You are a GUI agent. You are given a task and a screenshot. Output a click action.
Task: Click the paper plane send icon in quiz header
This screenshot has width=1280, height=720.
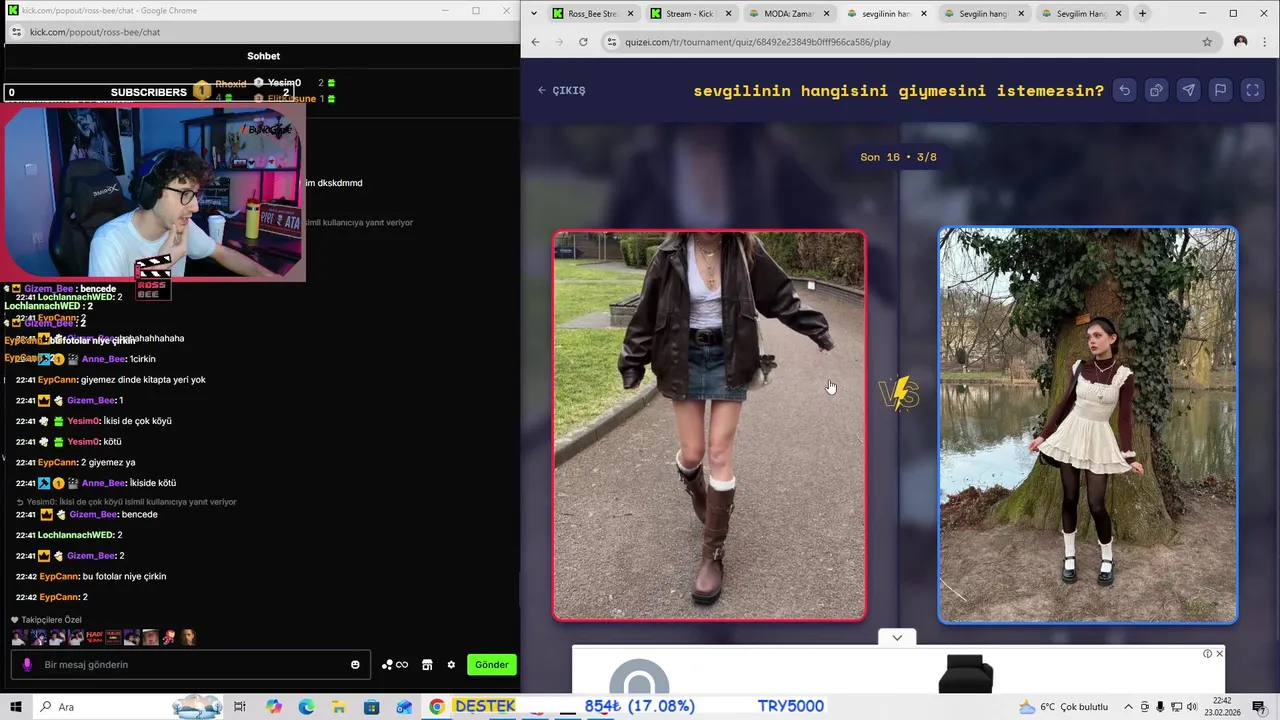pos(1188,90)
